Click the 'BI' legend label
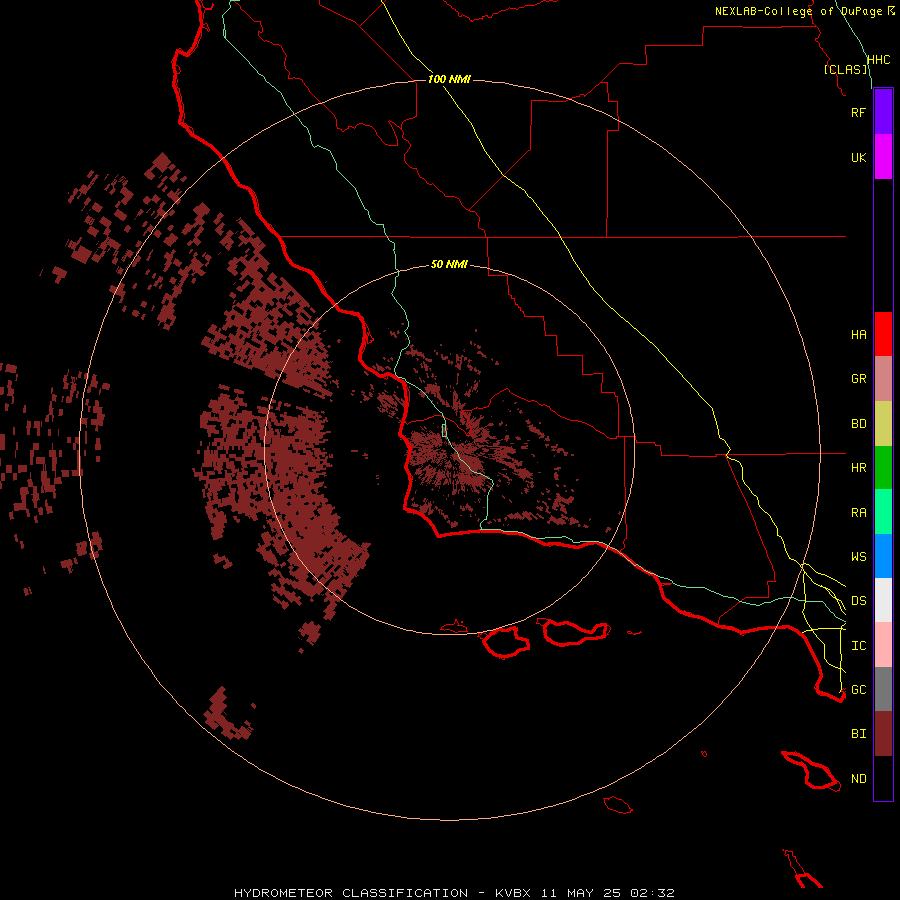 [858, 734]
